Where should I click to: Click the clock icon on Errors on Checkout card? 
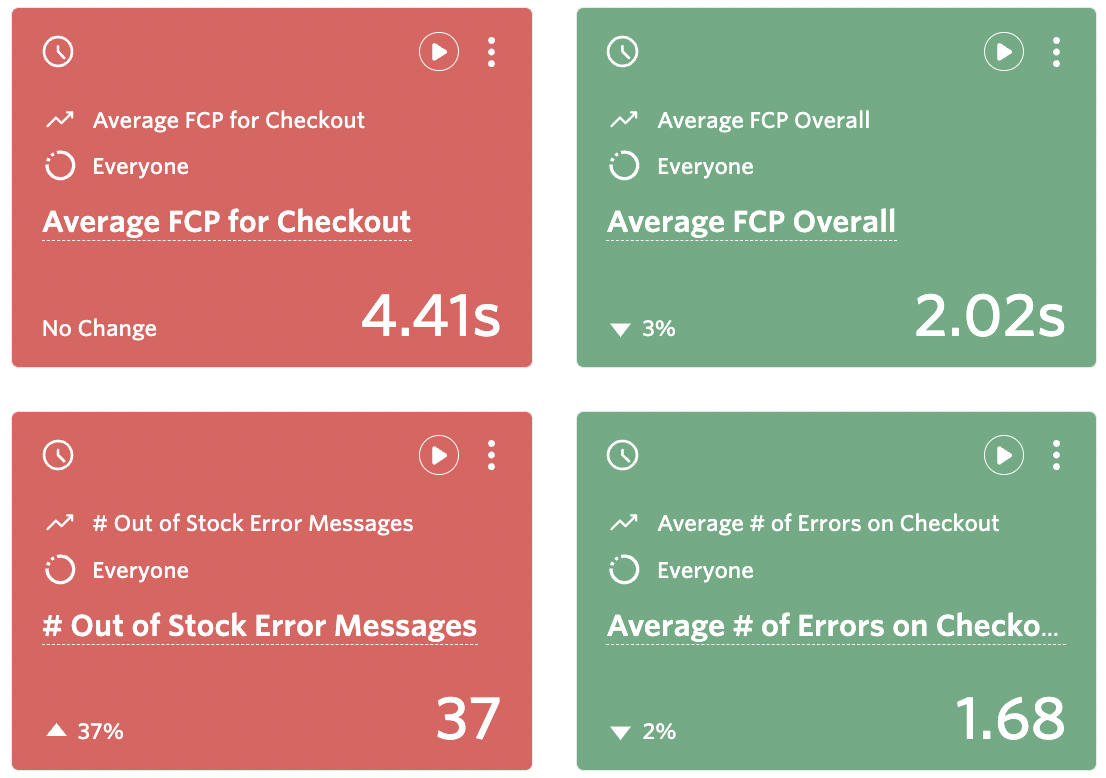tap(622, 455)
